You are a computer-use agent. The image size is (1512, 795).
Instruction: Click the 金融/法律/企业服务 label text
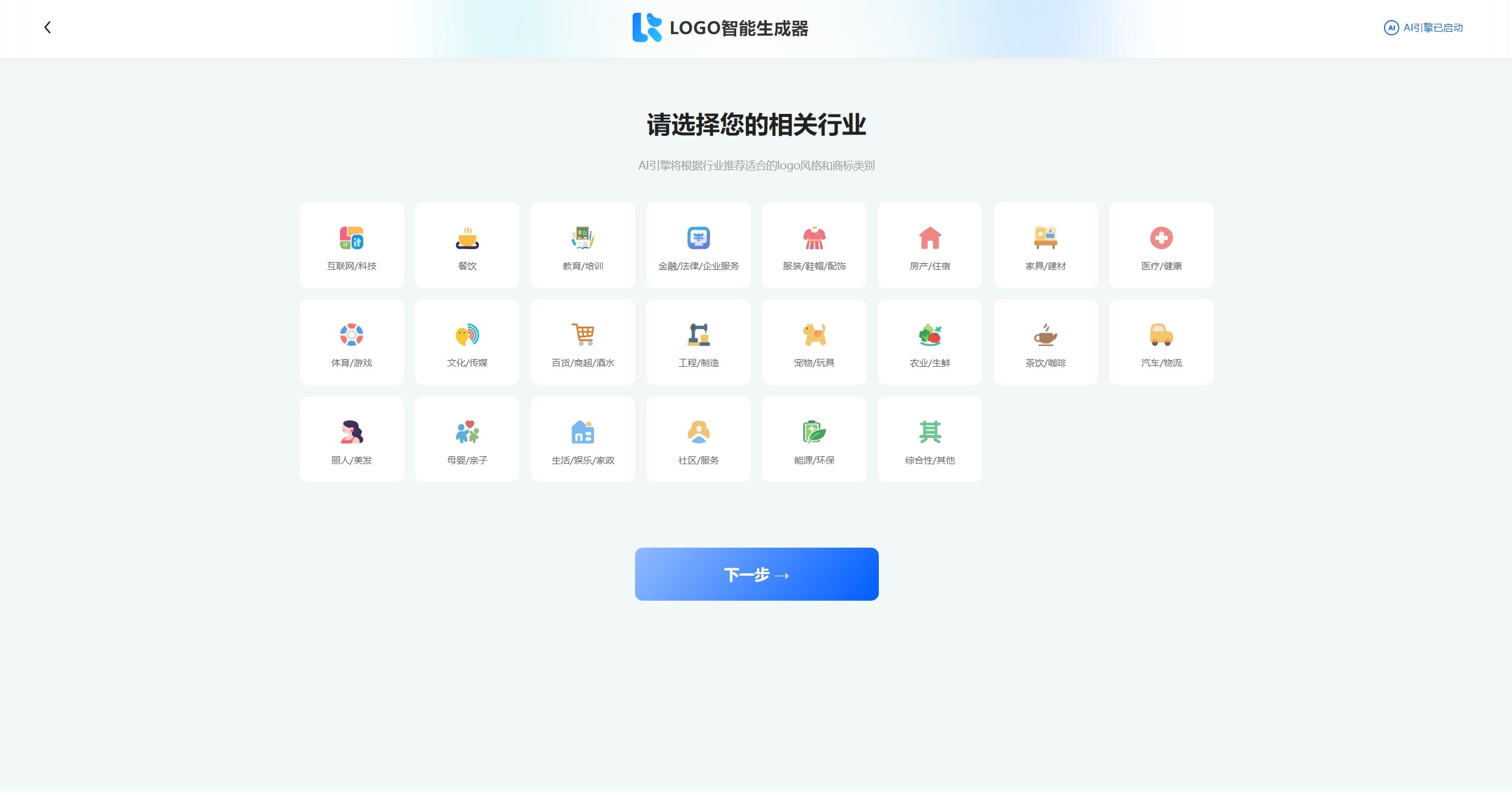tap(698, 266)
